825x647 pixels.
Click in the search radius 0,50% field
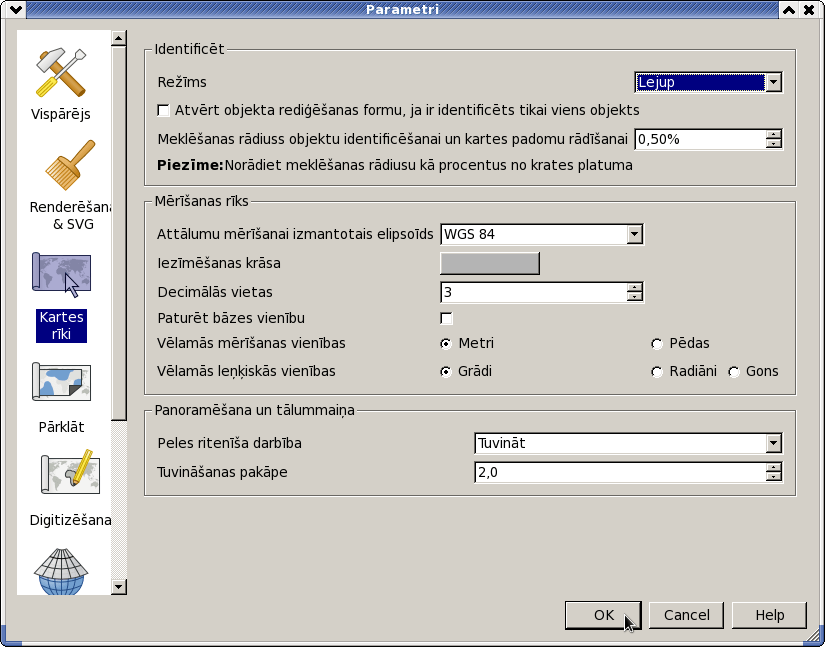point(700,139)
